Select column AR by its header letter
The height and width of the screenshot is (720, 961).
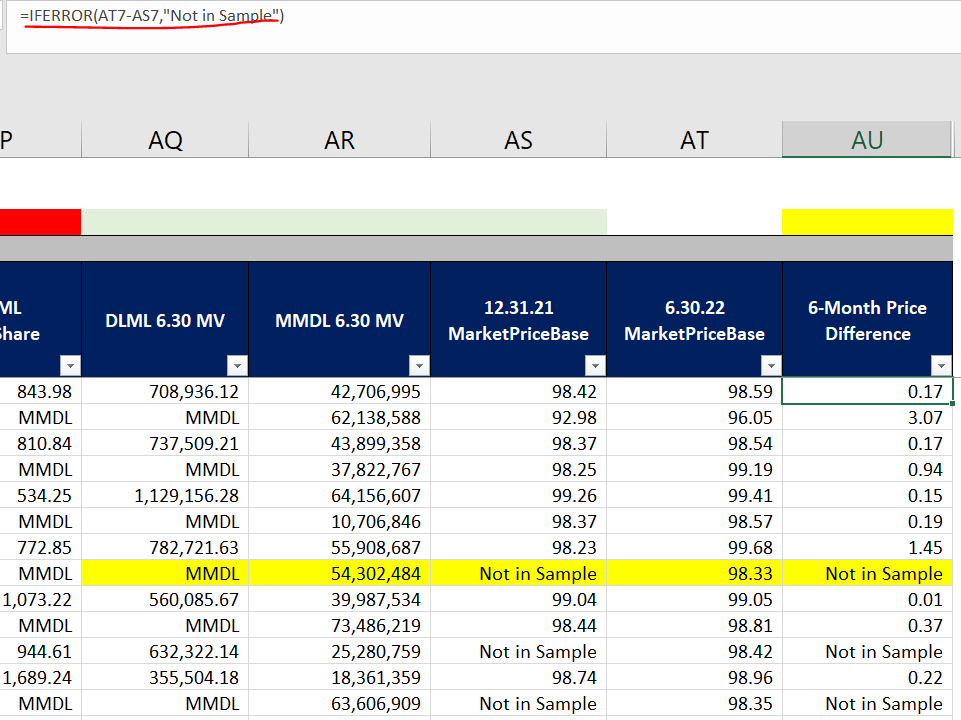coord(339,140)
